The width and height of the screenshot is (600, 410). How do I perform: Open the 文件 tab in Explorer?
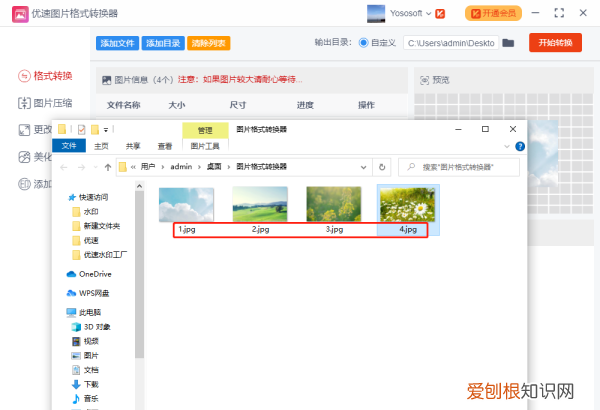[x=69, y=146]
